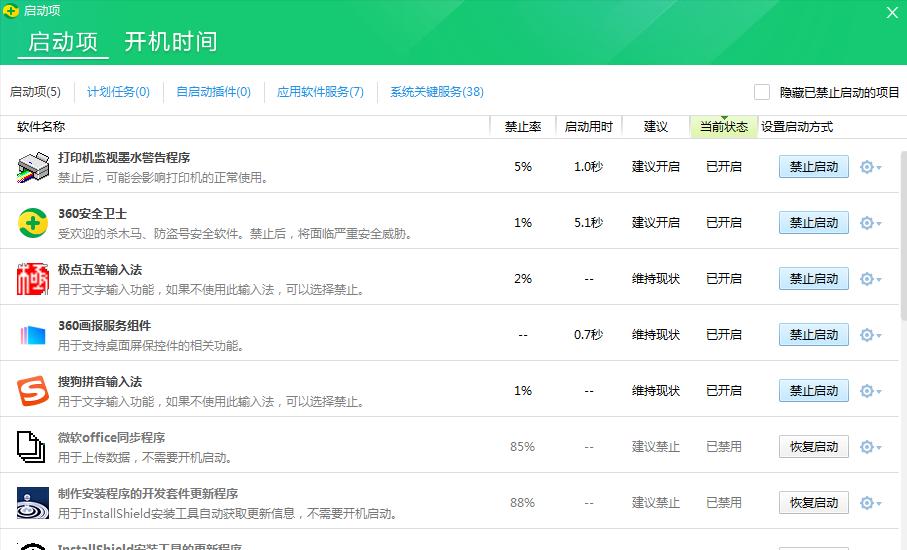Click the 85% disable rate value
This screenshot has width=907, height=550.
click(522, 447)
